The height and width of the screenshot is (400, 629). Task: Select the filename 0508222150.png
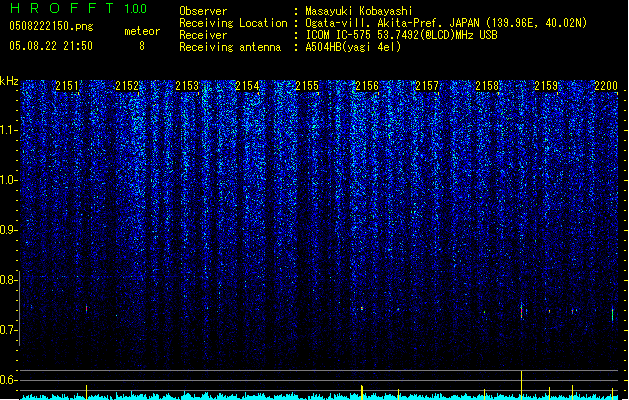51,26
